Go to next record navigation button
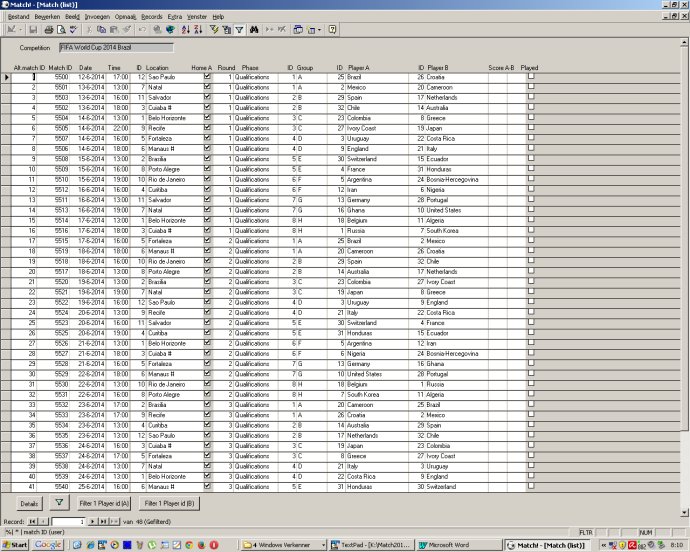 92,522
